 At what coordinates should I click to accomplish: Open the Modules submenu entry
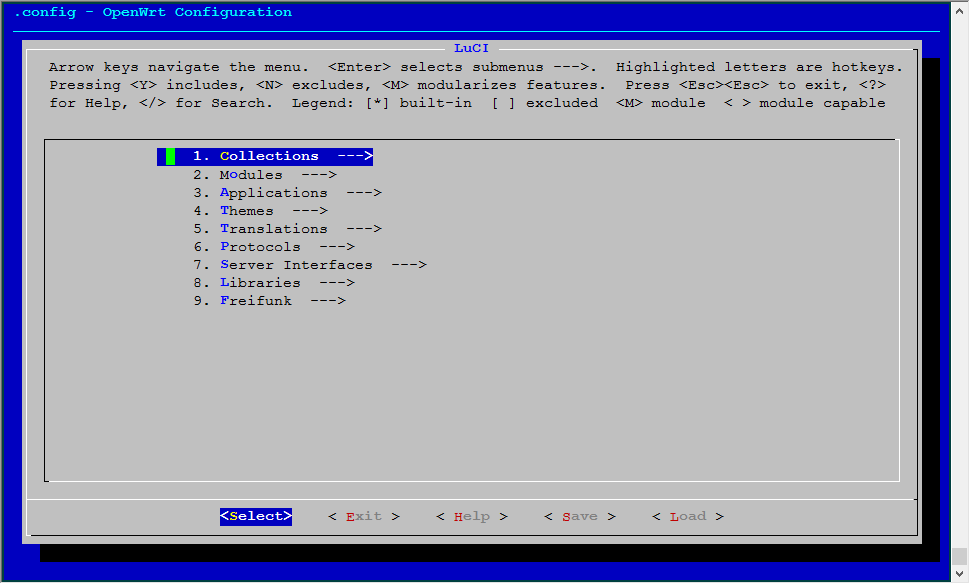point(264,175)
